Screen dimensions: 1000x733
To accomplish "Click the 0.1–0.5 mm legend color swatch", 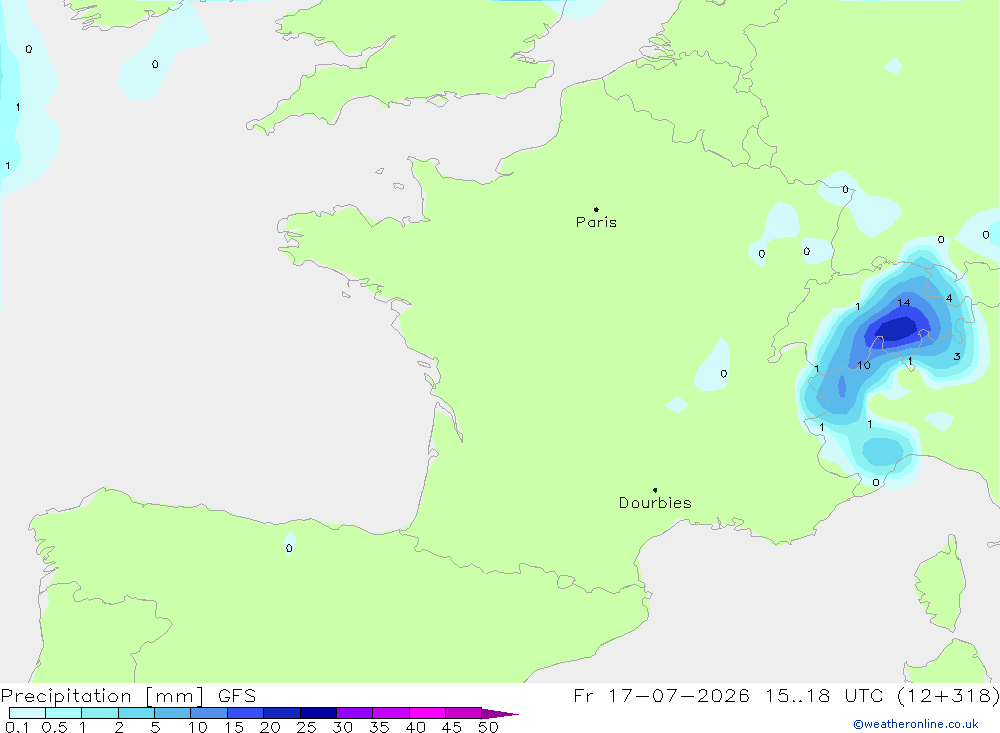I will (x=27, y=713).
